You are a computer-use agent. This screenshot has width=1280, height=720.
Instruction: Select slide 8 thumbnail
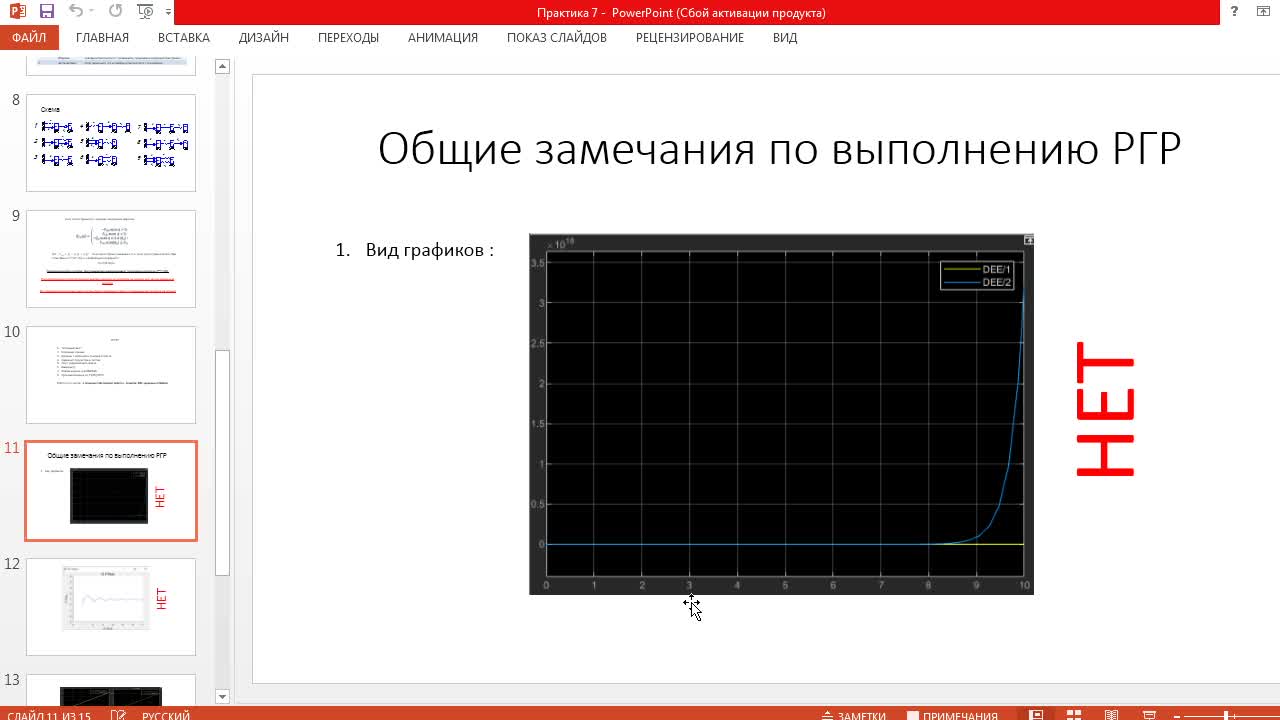111,143
